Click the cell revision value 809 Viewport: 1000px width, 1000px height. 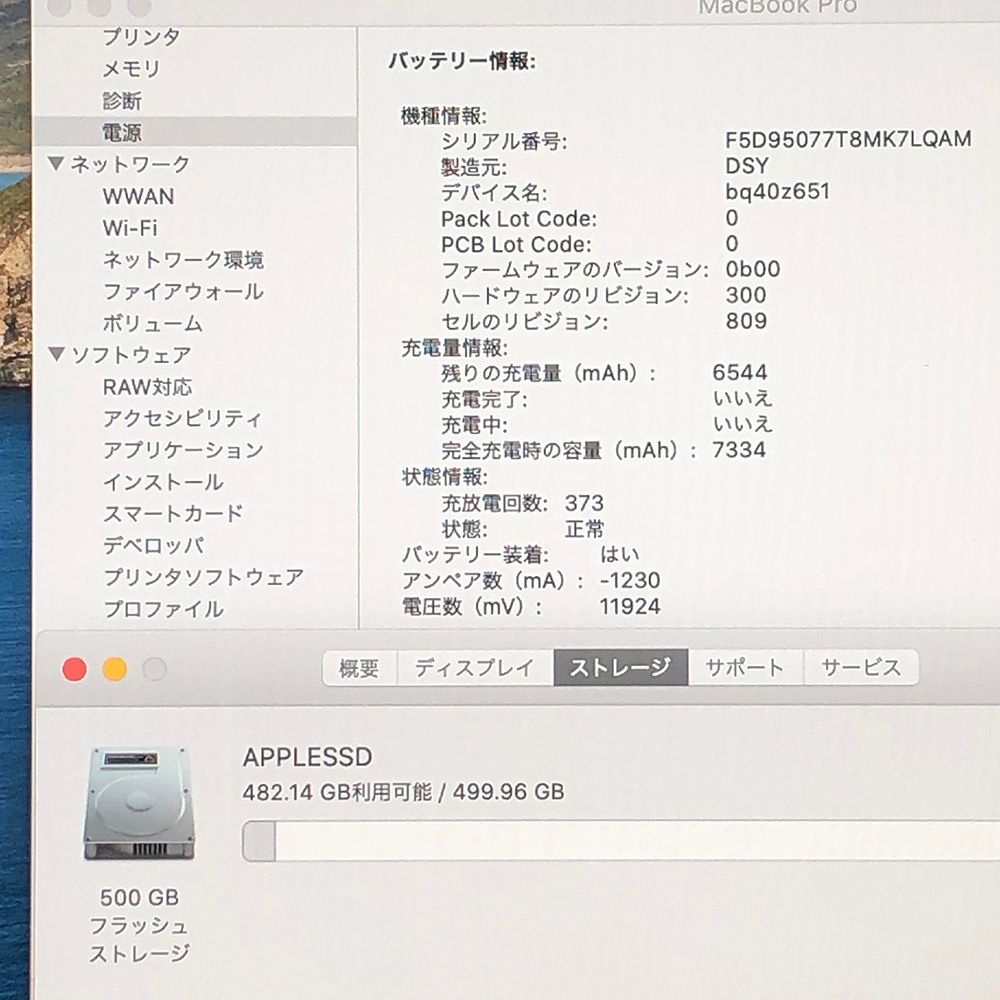coord(746,321)
